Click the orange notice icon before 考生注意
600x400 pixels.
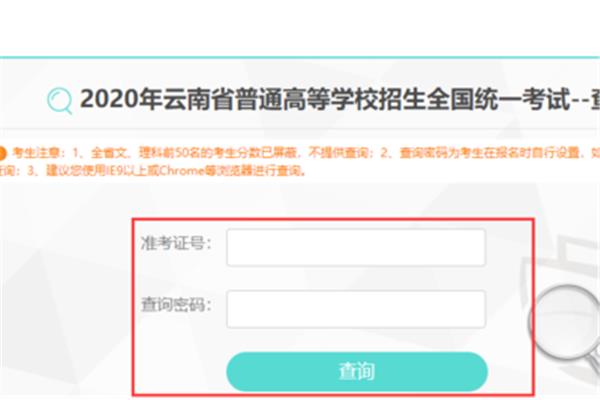tap(2, 153)
